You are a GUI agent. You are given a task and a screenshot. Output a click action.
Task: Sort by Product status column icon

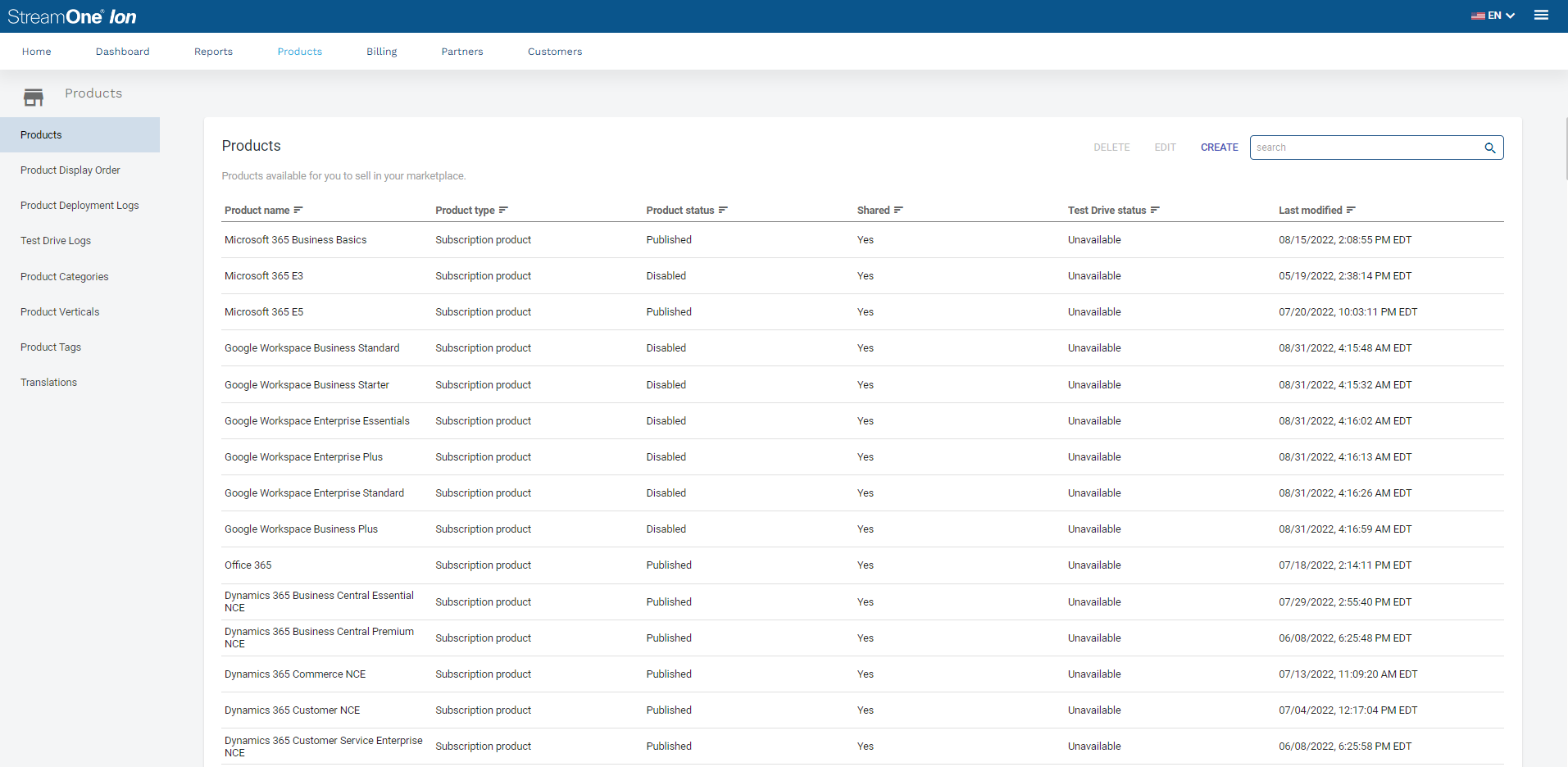pyautogui.click(x=723, y=211)
